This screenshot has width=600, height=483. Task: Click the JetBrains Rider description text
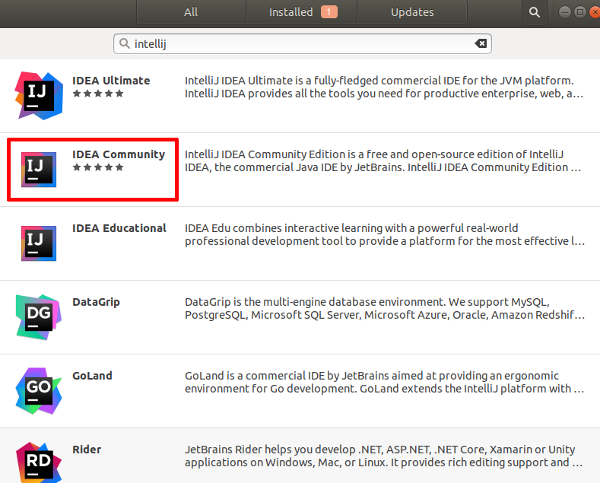384,456
